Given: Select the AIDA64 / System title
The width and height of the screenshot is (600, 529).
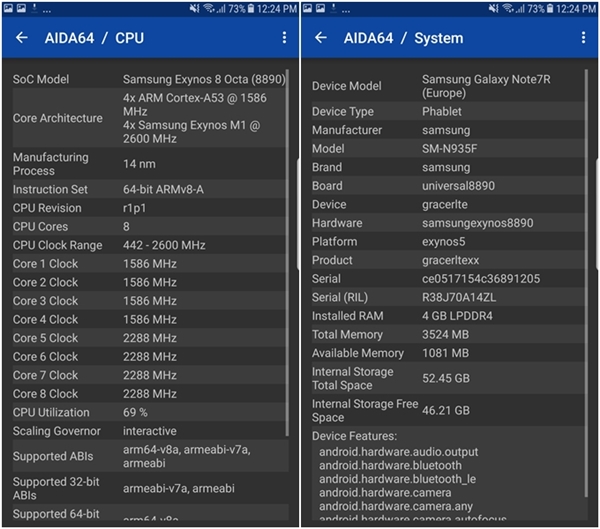Looking at the screenshot, I should point(403,38).
